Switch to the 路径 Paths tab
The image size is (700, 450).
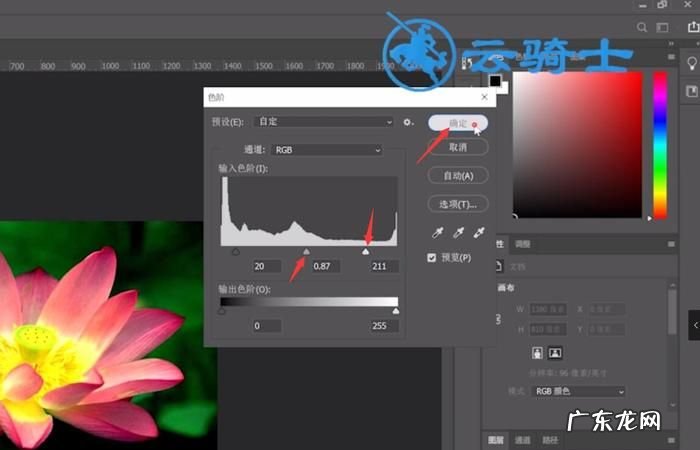550,440
